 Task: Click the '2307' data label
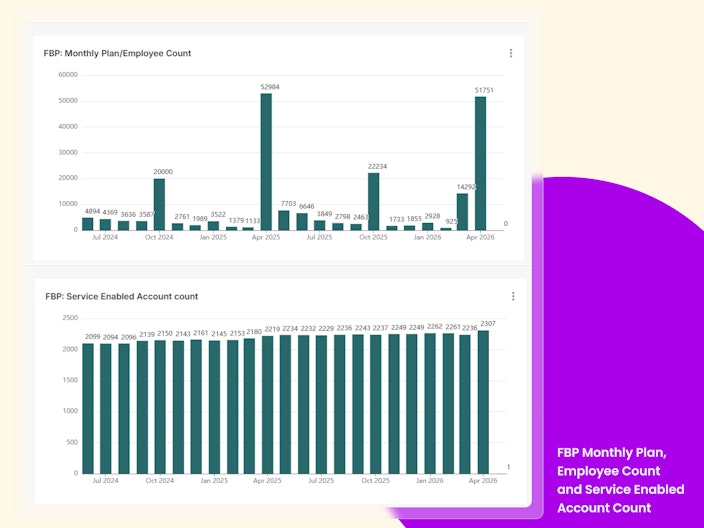[488, 324]
